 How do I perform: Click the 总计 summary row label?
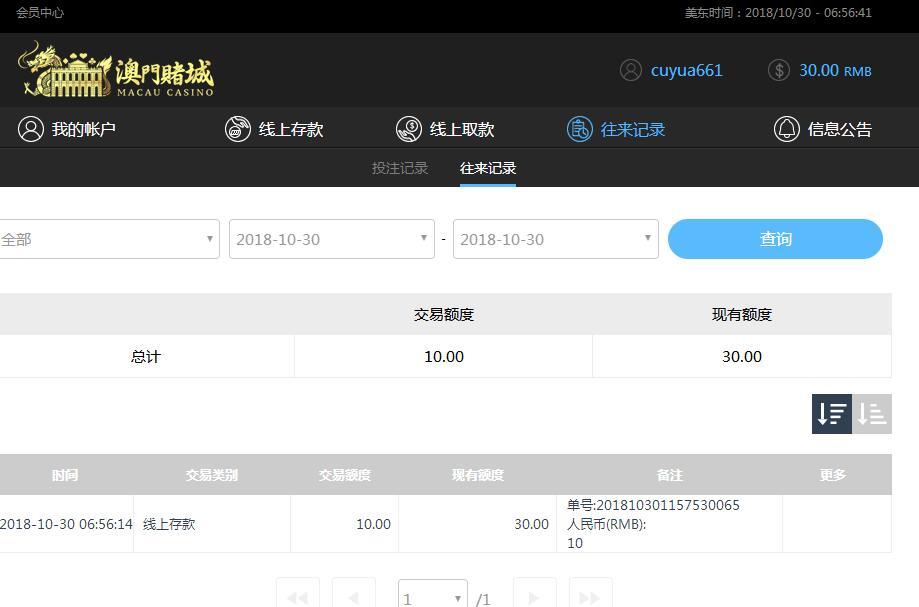pos(145,357)
